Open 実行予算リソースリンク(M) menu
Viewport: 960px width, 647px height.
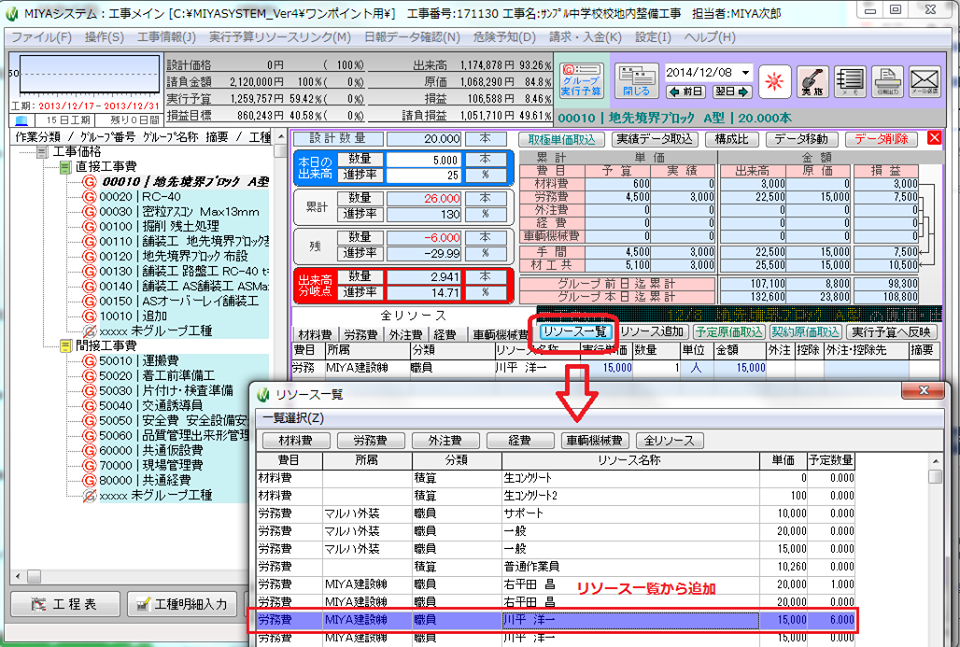[x=280, y=37]
